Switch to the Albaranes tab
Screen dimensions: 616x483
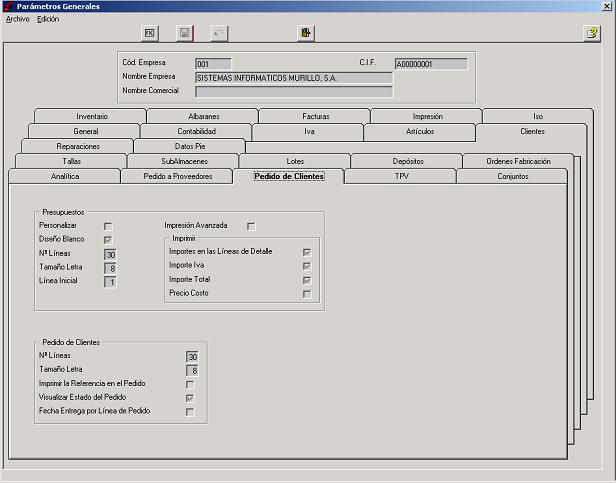(x=204, y=116)
